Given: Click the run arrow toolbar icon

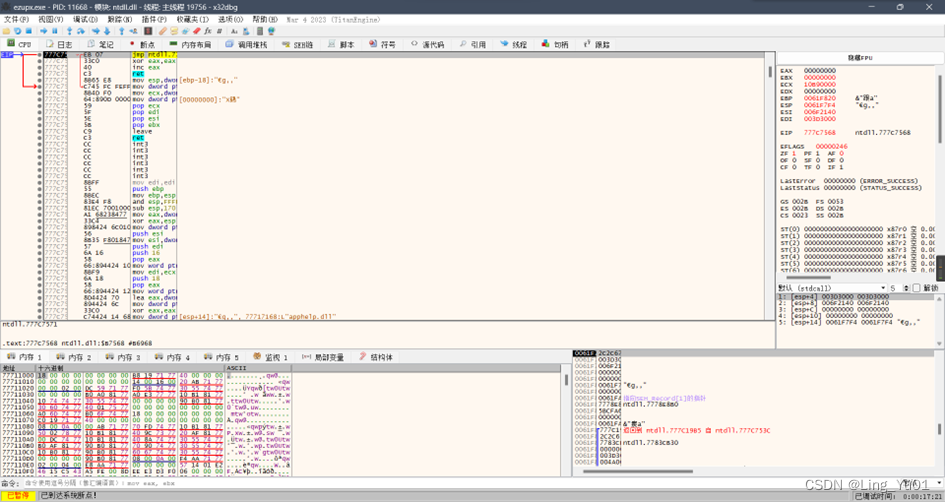Looking at the screenshot, I should (43, 31).
